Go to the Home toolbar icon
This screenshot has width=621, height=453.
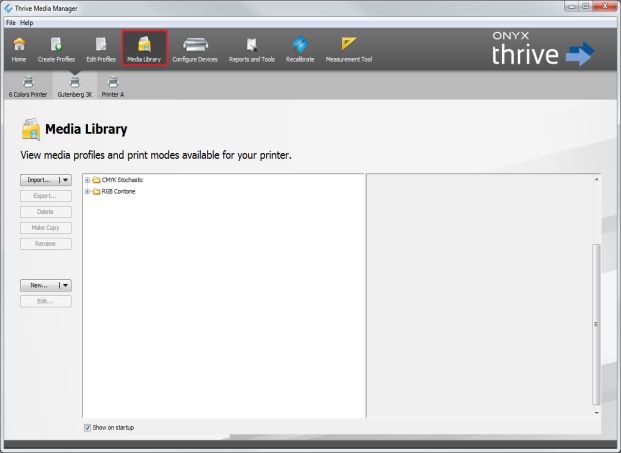tap(19, 49)
